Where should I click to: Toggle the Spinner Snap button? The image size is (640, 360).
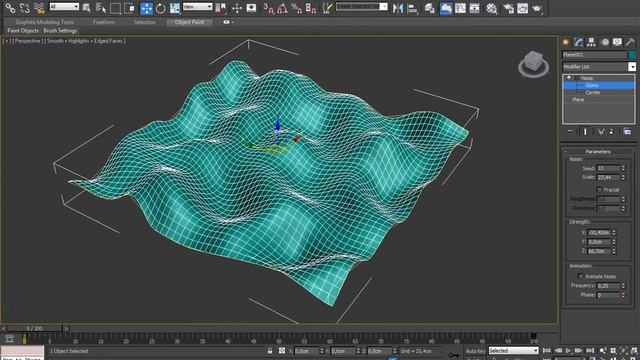coord(311,8)
